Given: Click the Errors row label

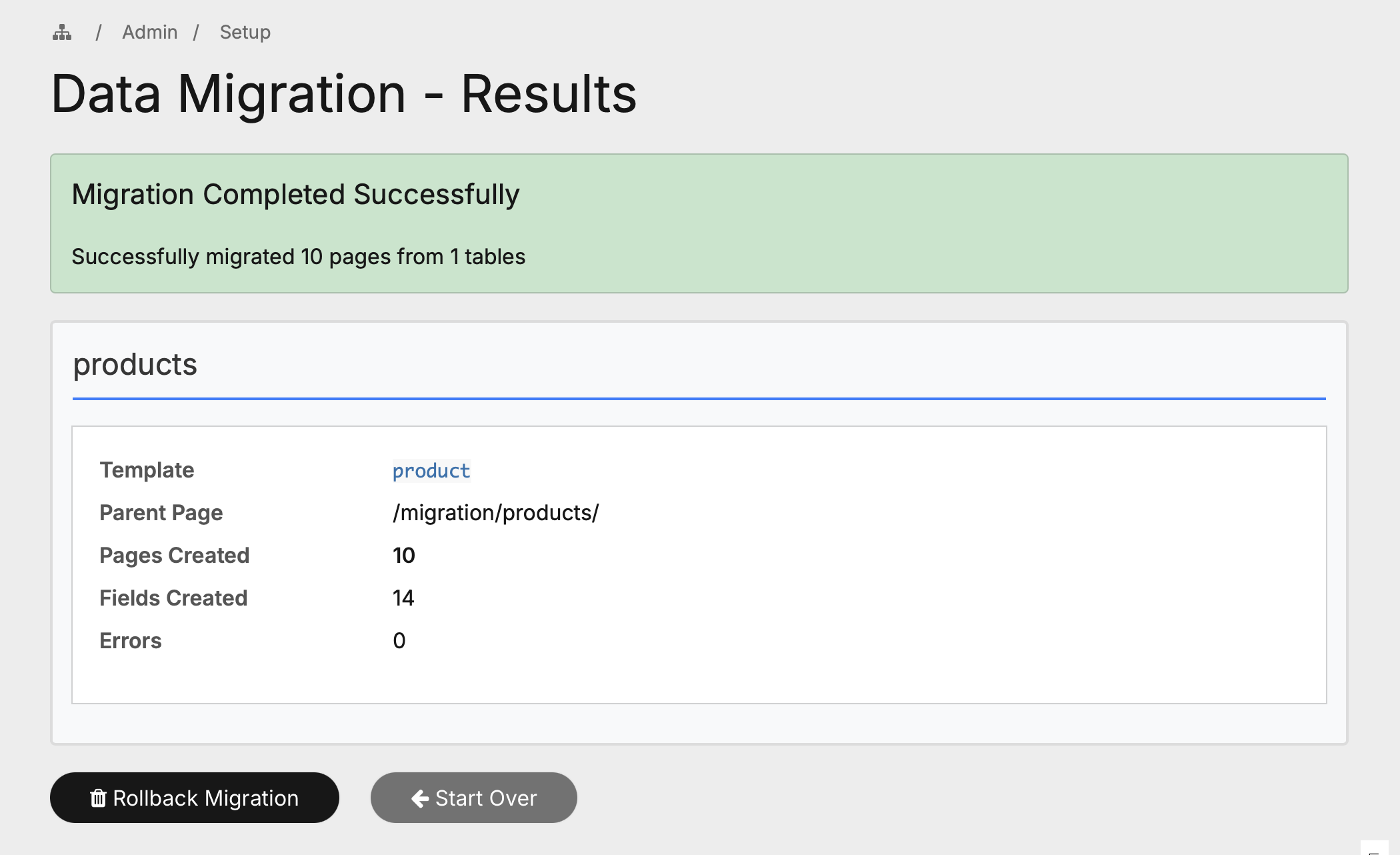Looking at the screenshot, I should tap(130, 641).
